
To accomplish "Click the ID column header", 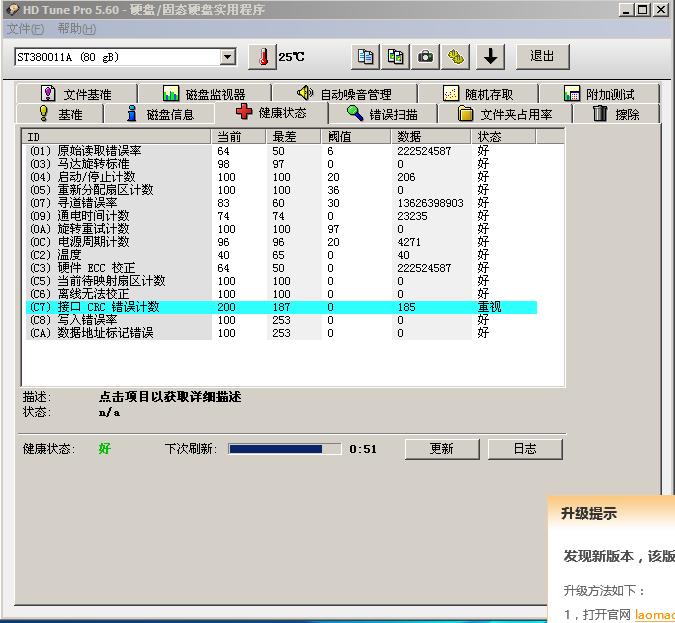I will [117, 137].
